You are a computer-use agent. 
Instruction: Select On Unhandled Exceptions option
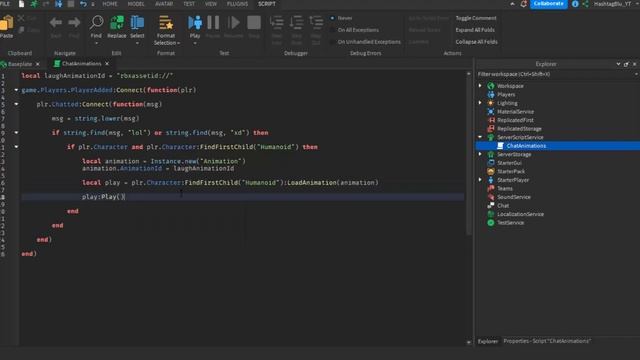[365, 42]
